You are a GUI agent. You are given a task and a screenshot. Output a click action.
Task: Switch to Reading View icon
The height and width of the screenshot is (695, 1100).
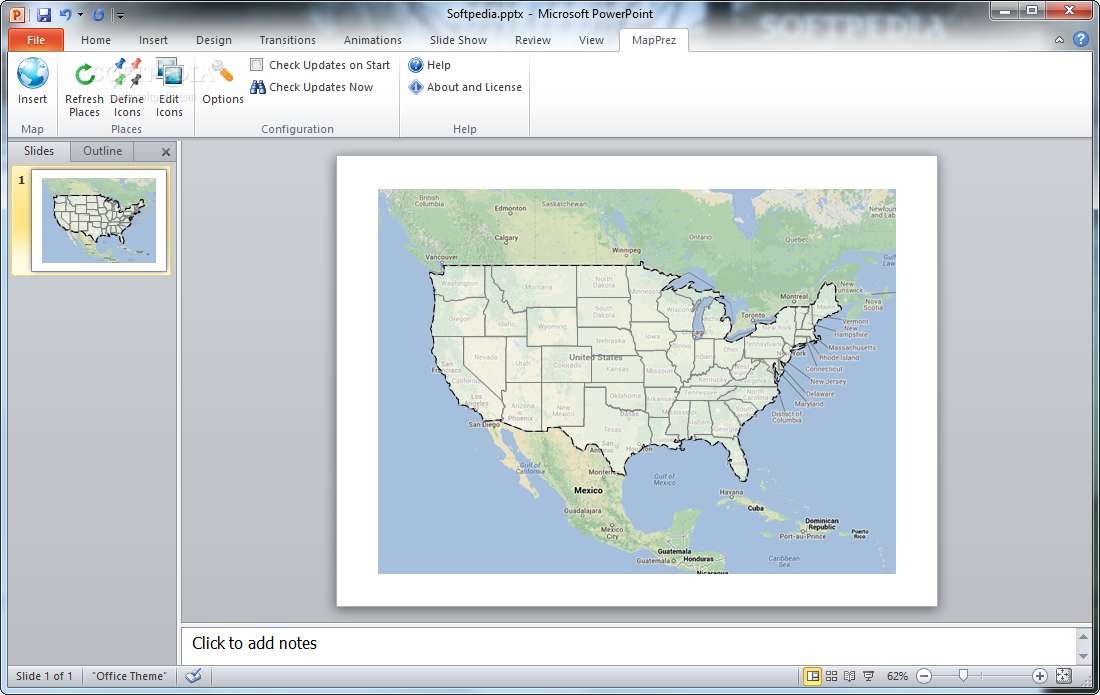coord(850,676)
